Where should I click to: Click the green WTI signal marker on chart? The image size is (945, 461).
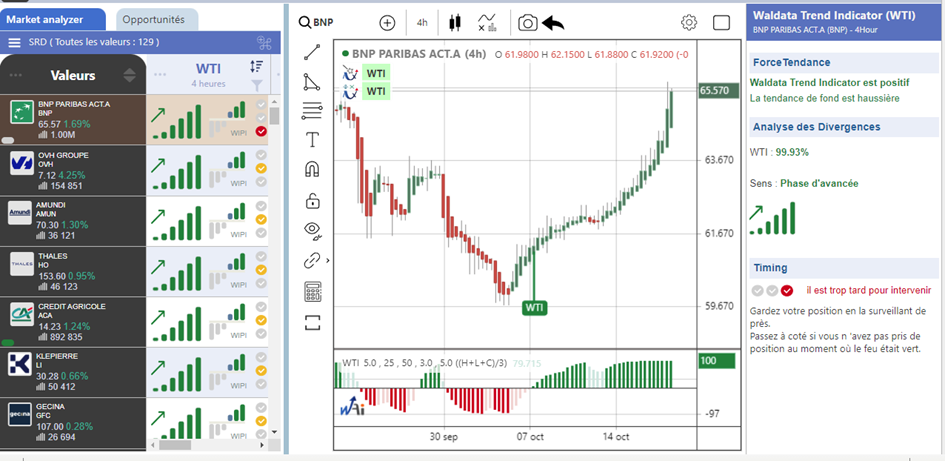point(534,307)
